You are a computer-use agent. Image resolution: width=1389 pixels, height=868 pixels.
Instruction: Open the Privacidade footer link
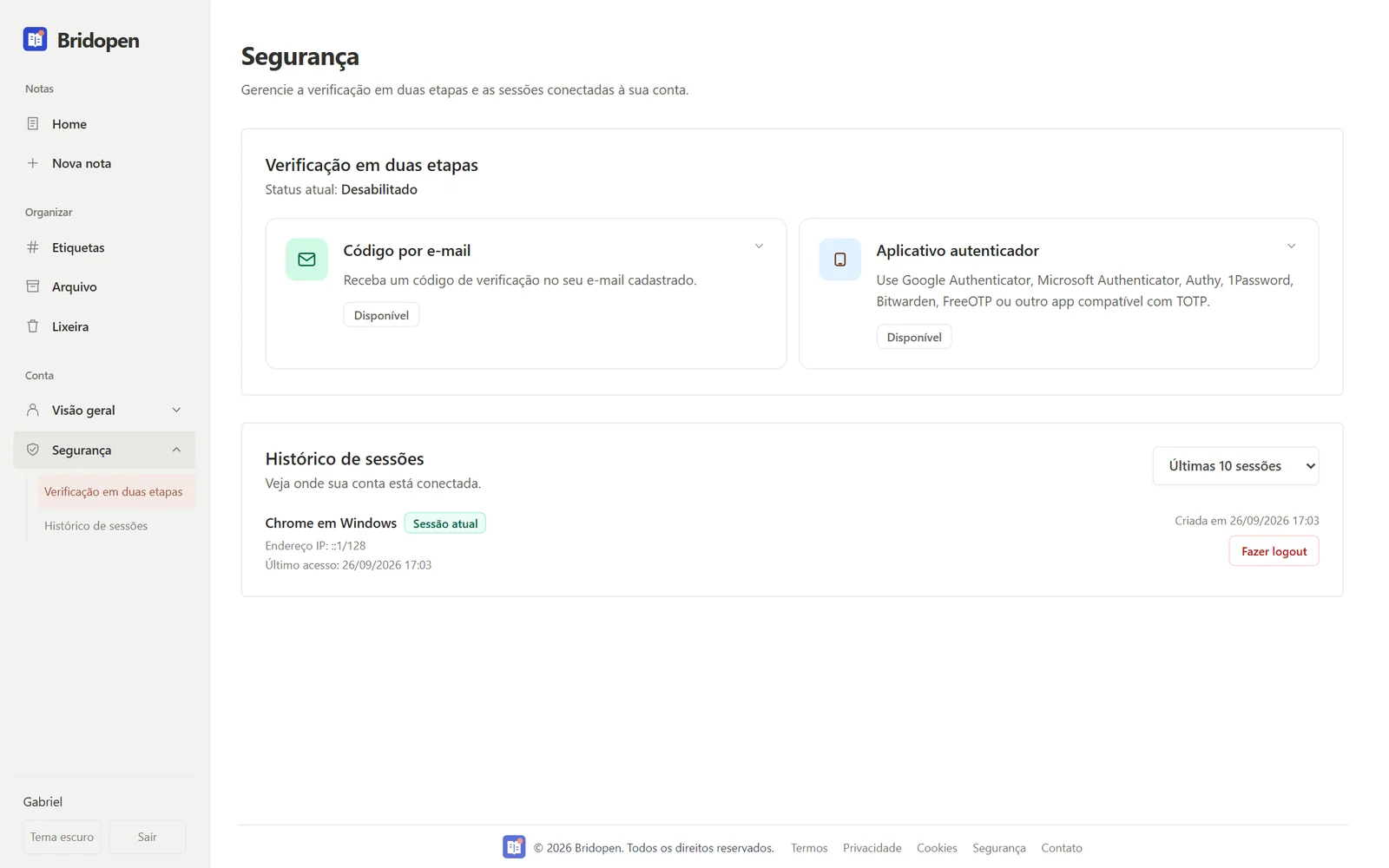872,848
